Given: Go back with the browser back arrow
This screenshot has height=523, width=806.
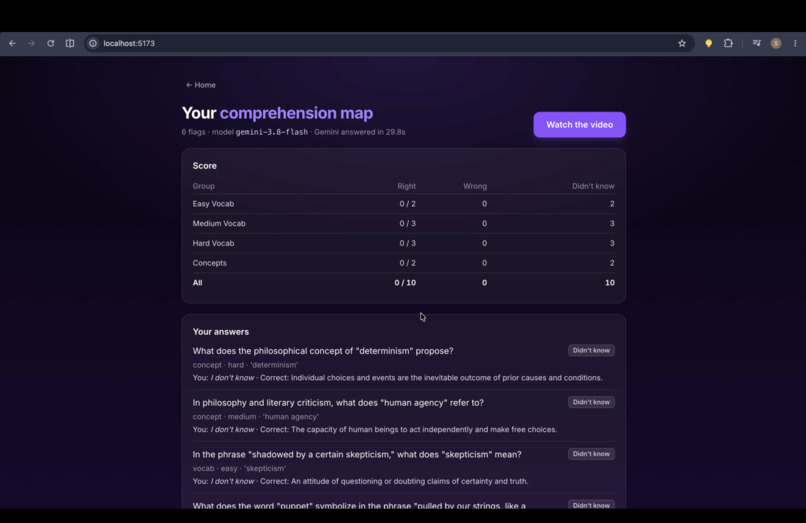Looking at the screenshot, I should (12, 43).
